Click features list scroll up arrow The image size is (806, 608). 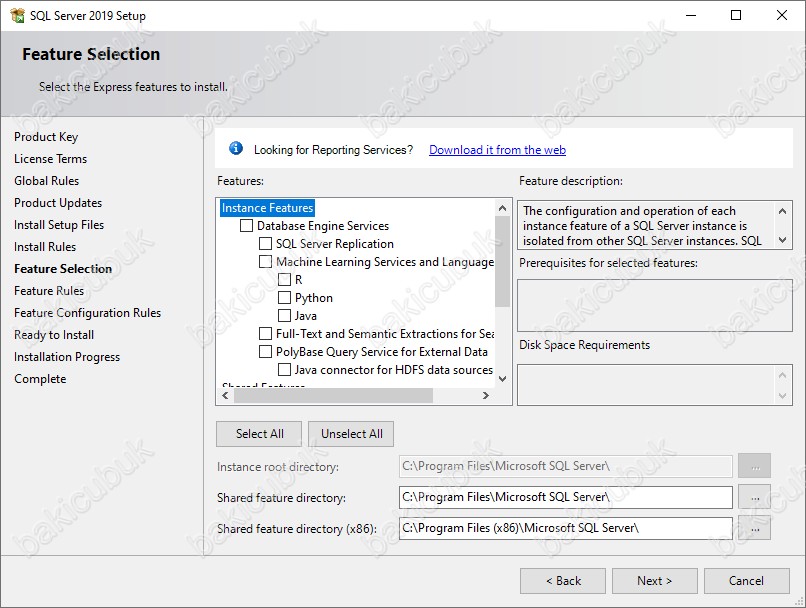point(503,208)
